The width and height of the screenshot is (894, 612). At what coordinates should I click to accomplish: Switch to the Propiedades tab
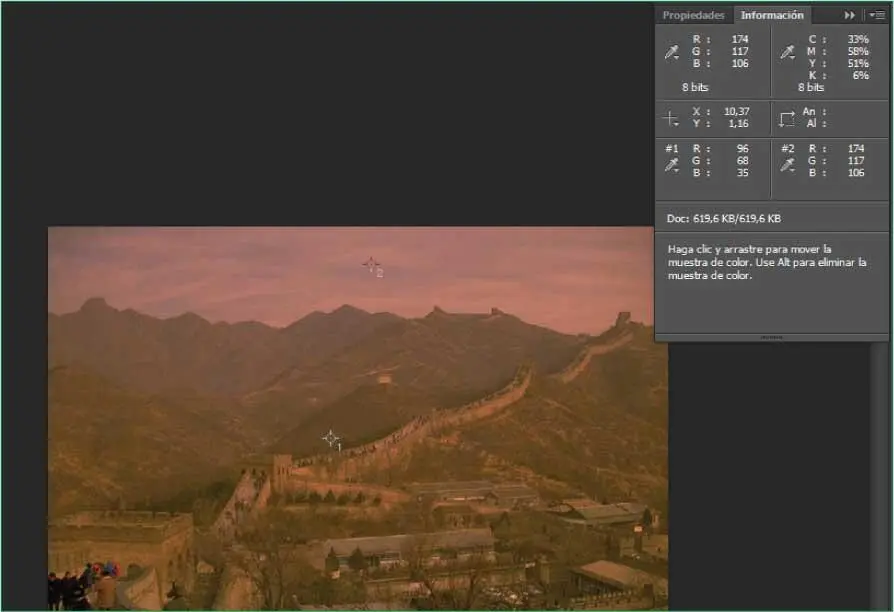693,15
